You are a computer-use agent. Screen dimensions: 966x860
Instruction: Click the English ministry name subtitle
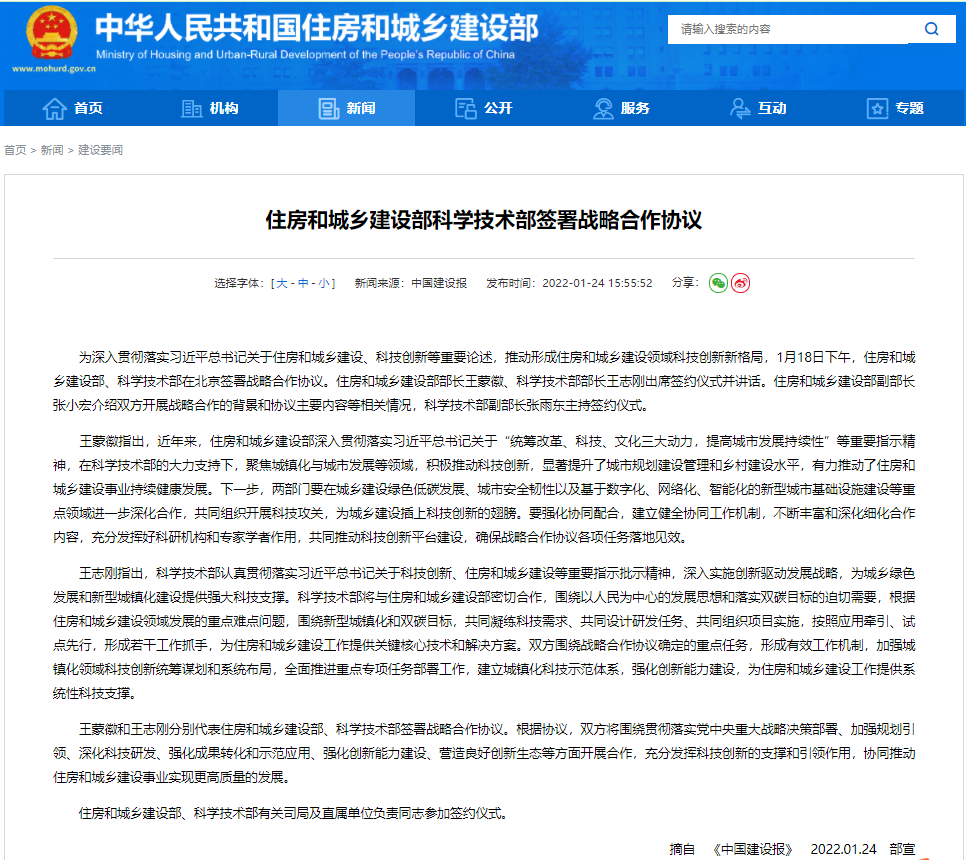[305, 55]
